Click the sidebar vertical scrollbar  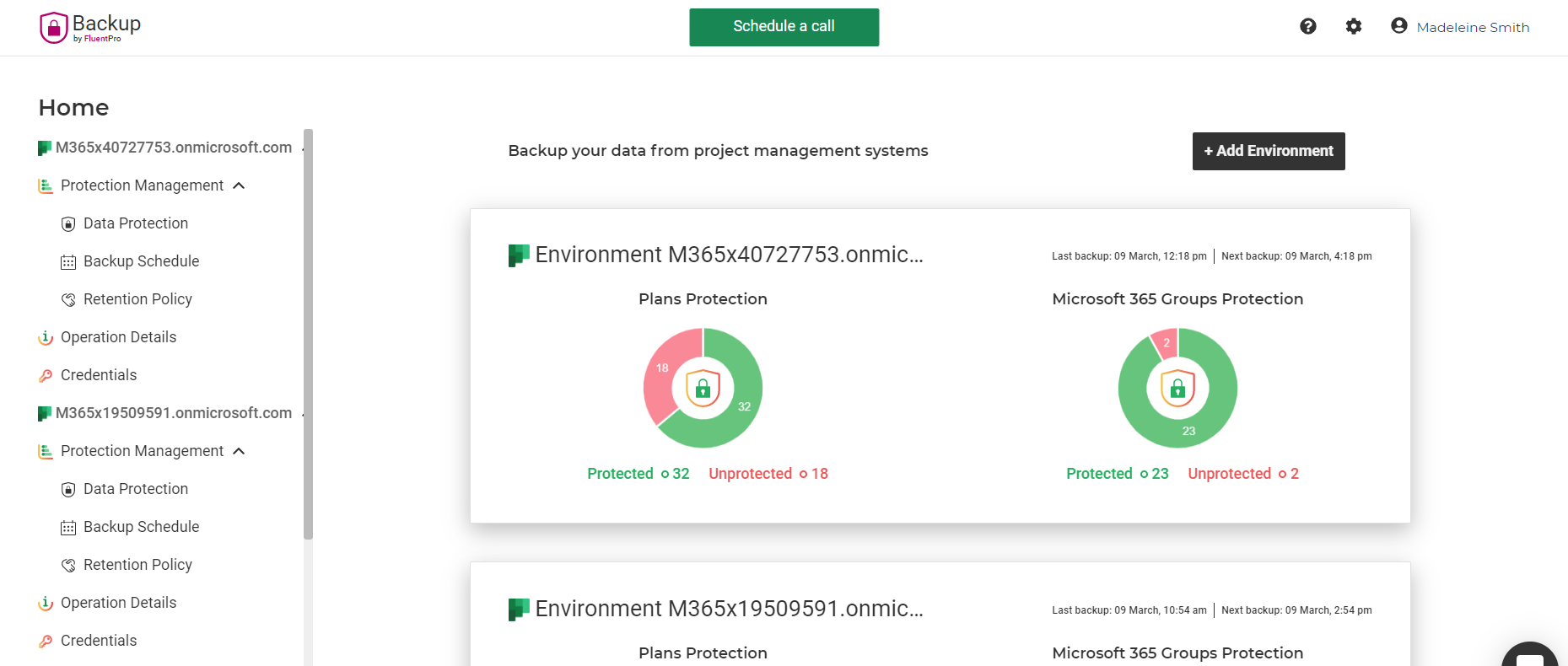(x=308, y=334)
